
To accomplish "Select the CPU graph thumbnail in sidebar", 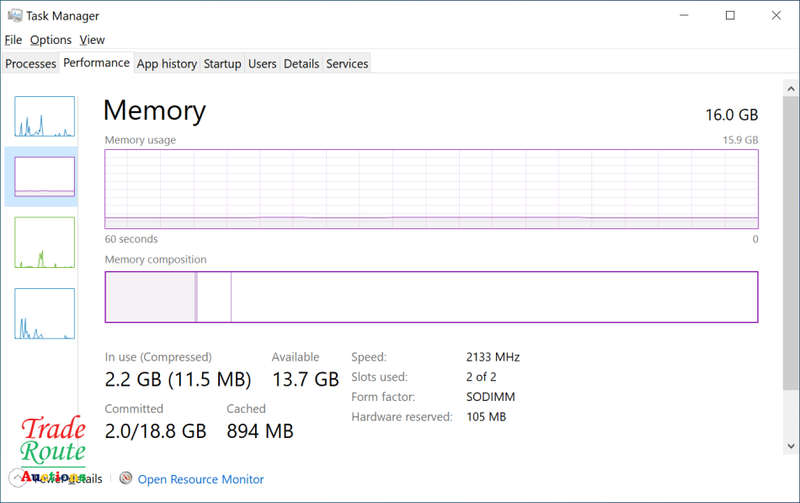I will [44, 117].
